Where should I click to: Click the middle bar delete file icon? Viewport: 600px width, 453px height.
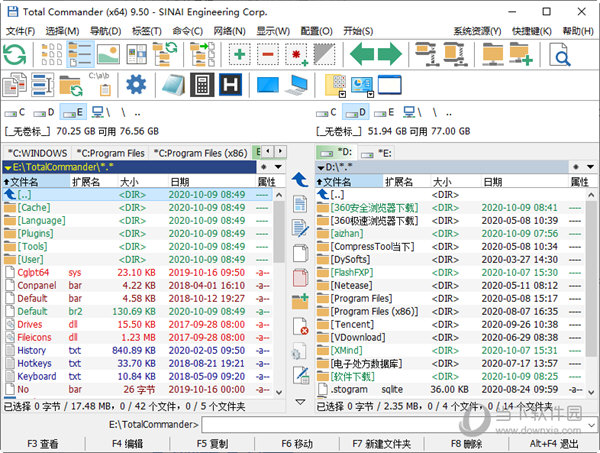[300, 326]
